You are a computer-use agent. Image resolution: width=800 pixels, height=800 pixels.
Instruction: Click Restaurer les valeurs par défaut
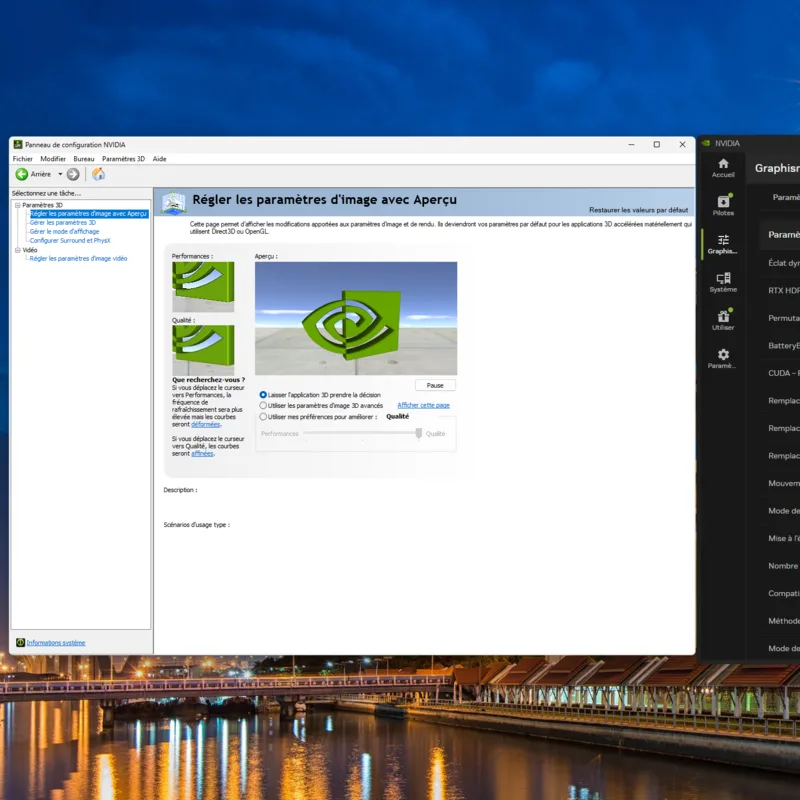pyautogui.click(x=638, y=210)
